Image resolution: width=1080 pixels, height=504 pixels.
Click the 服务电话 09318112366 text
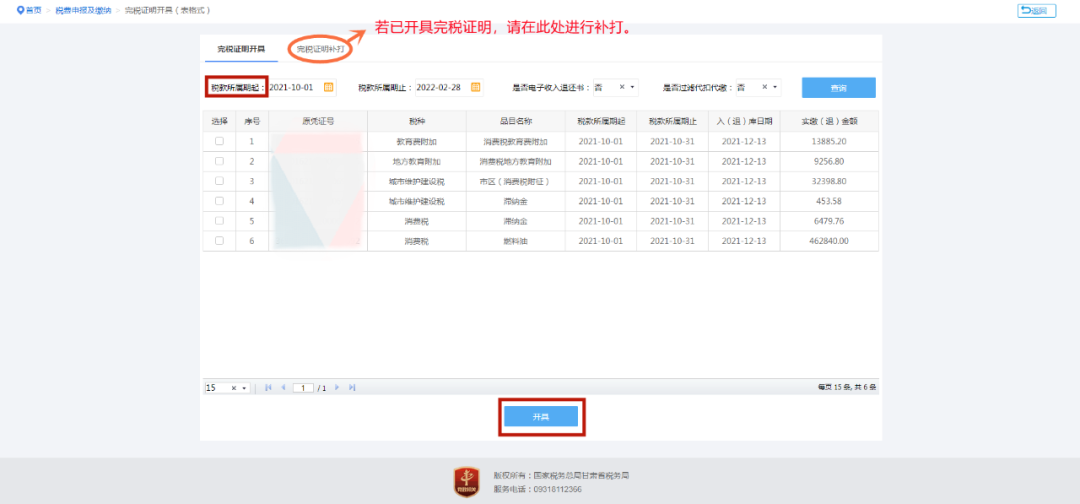point(537,489)
